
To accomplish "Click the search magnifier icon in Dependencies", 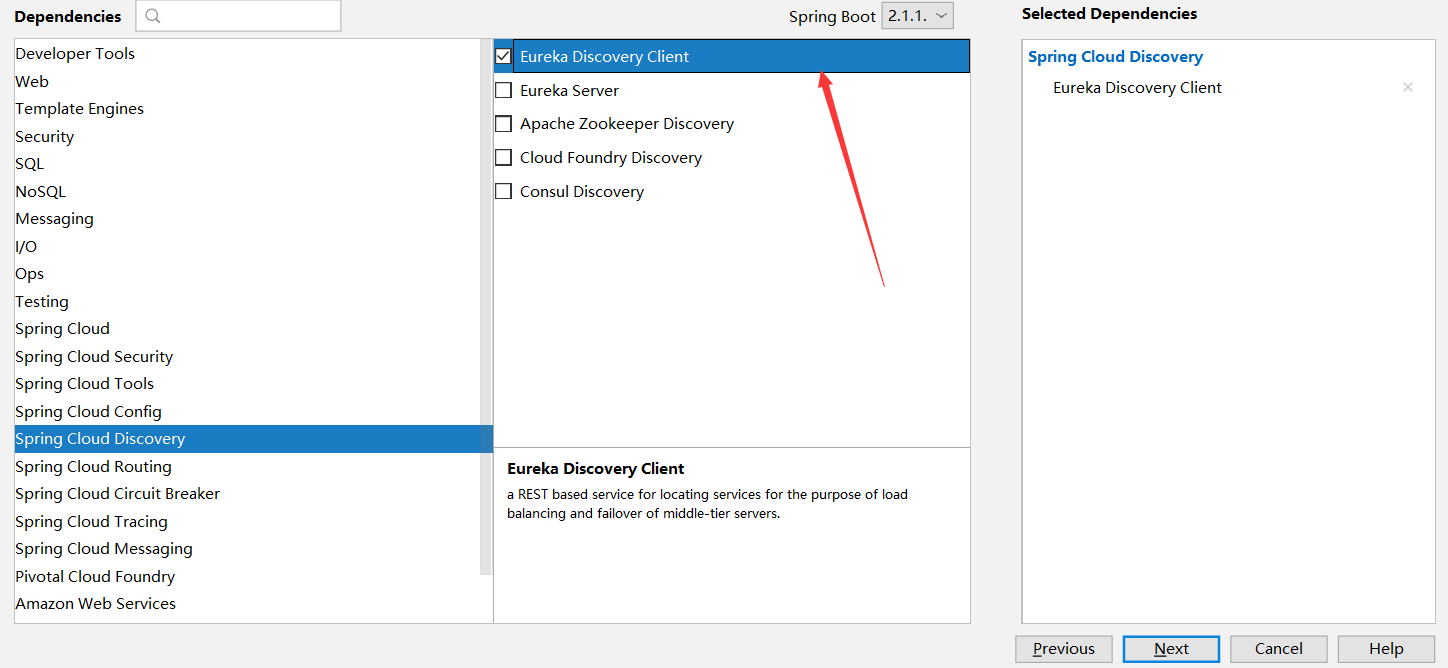I will click(153, 16).
